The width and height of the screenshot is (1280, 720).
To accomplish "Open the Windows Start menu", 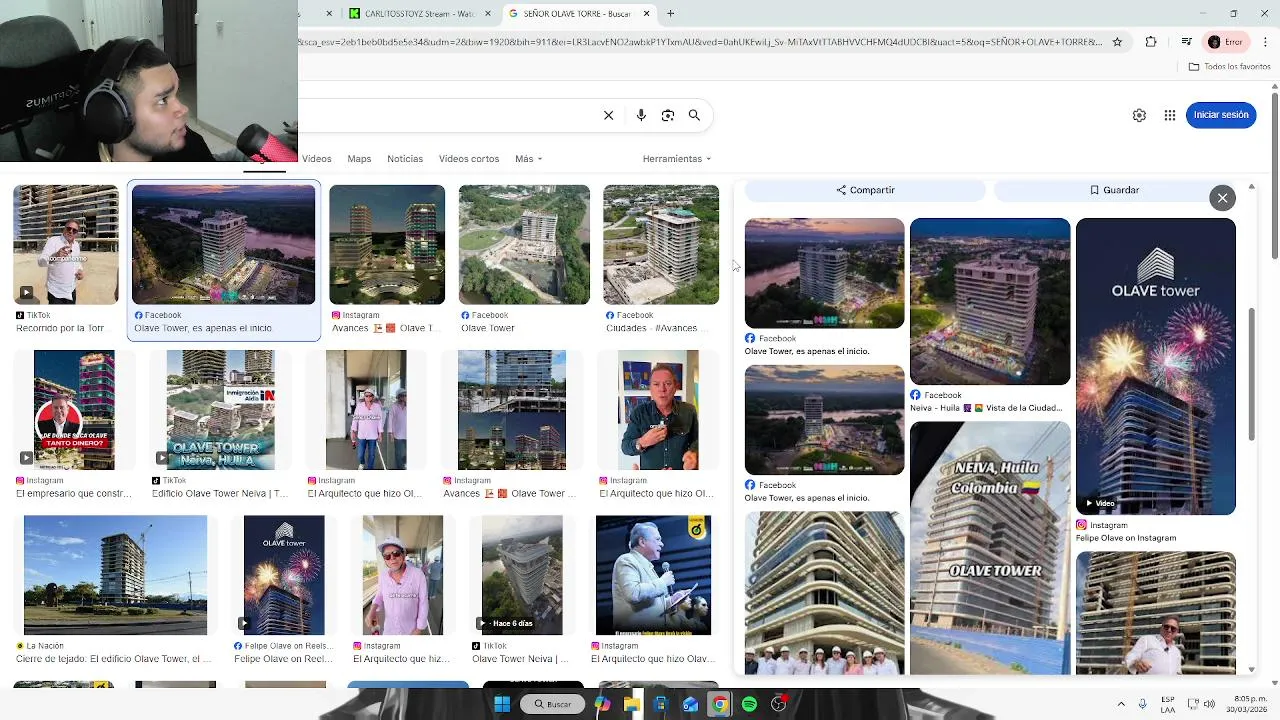I will click(502, 704).
